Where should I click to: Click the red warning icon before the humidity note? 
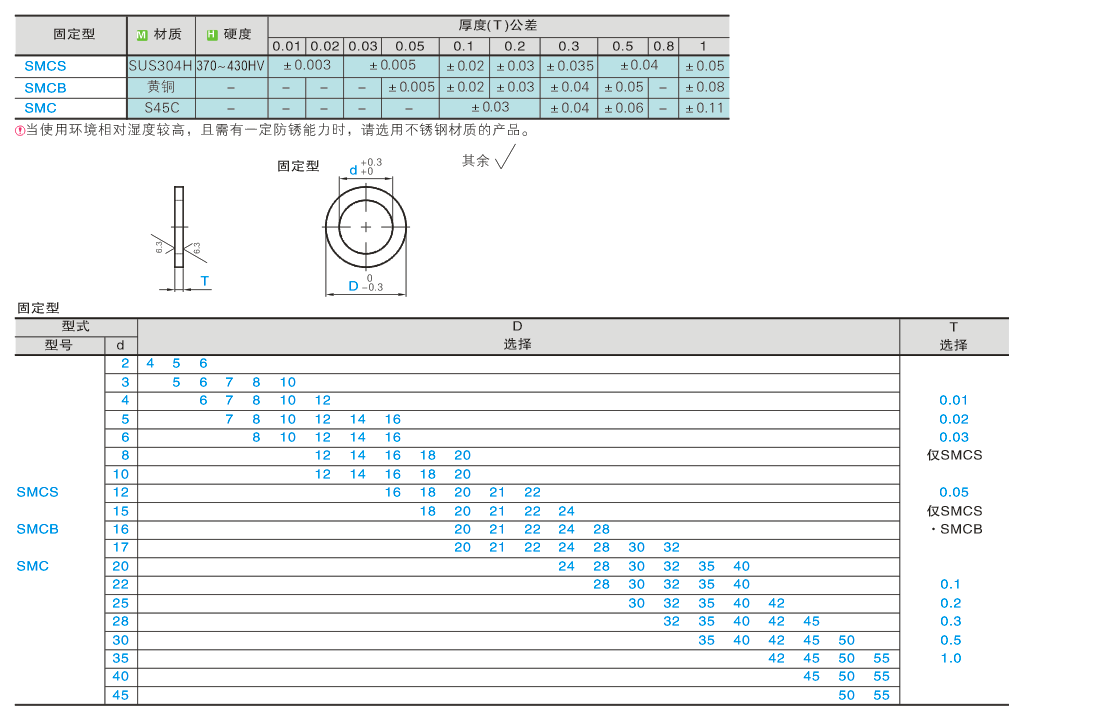20,130
